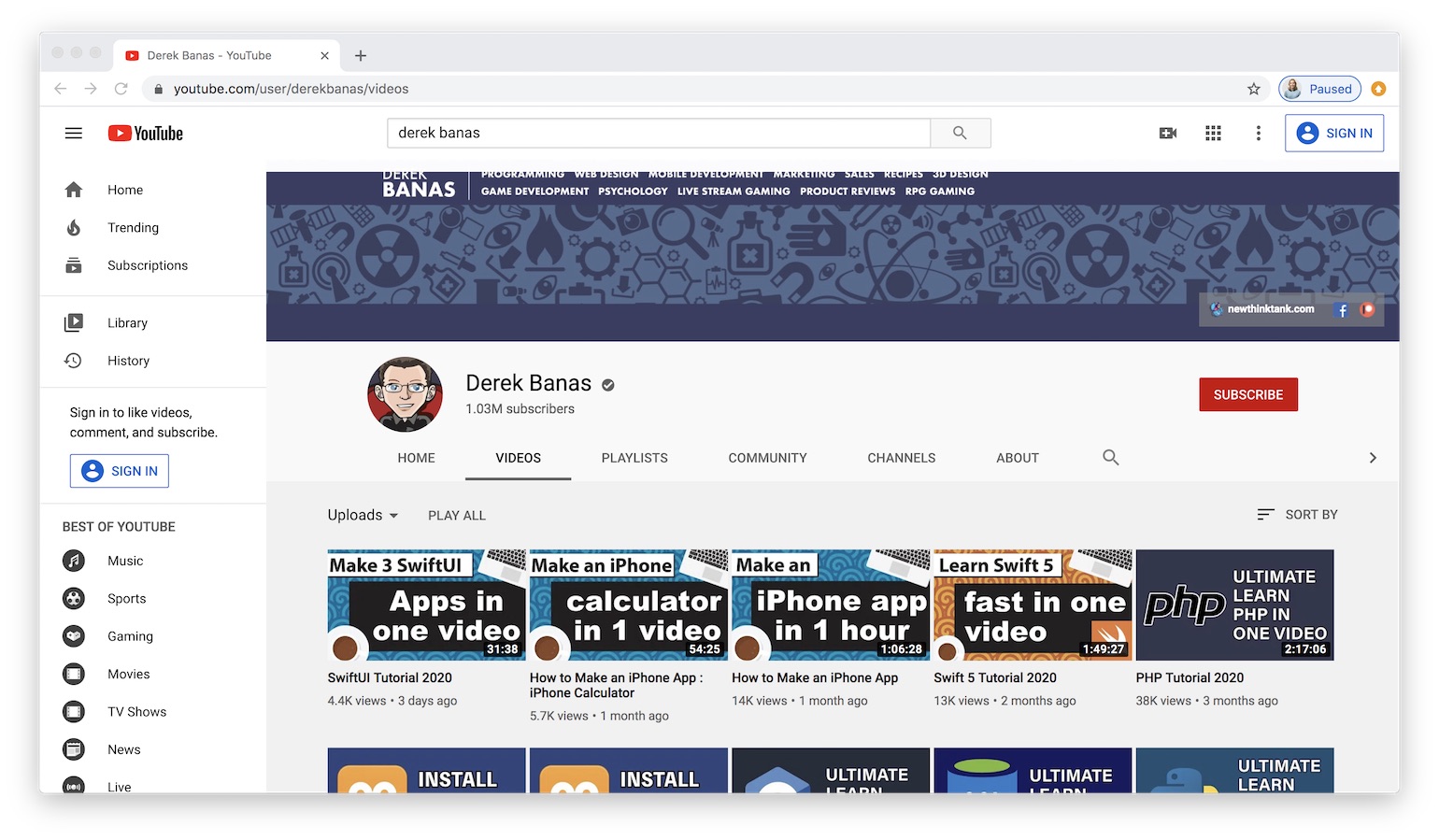1439x840 pixels.
Task: Click the Derek Banas channel avatar
Action: [x=405, y=394]
